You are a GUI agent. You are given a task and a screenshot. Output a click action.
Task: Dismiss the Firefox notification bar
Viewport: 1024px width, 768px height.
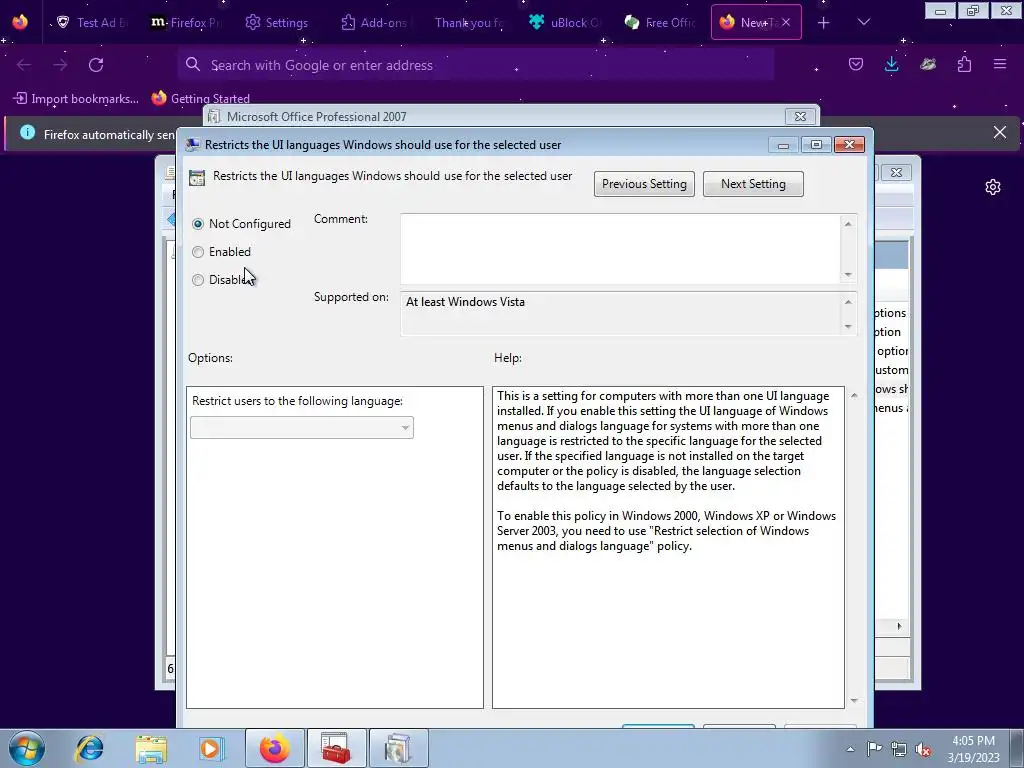tap(1000, 133)
